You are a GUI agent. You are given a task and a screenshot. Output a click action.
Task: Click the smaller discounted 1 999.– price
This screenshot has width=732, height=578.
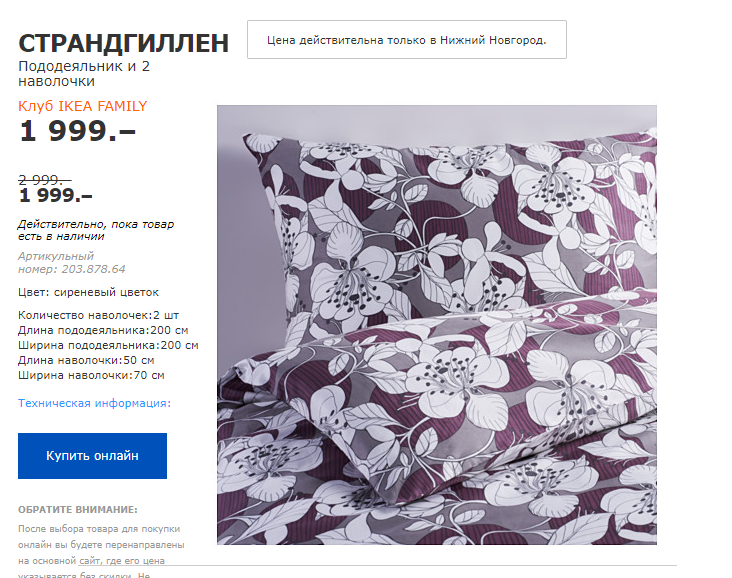click(56, 195)
